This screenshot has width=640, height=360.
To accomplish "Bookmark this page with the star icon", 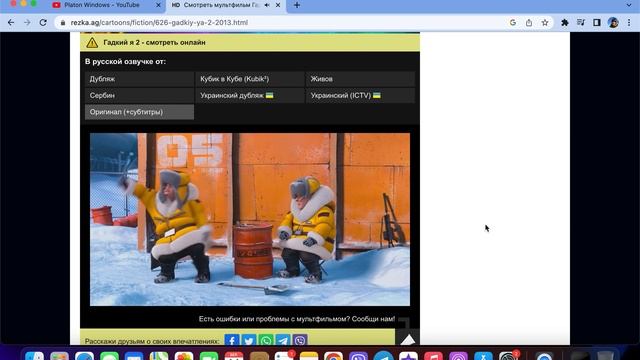I will 545,23.
